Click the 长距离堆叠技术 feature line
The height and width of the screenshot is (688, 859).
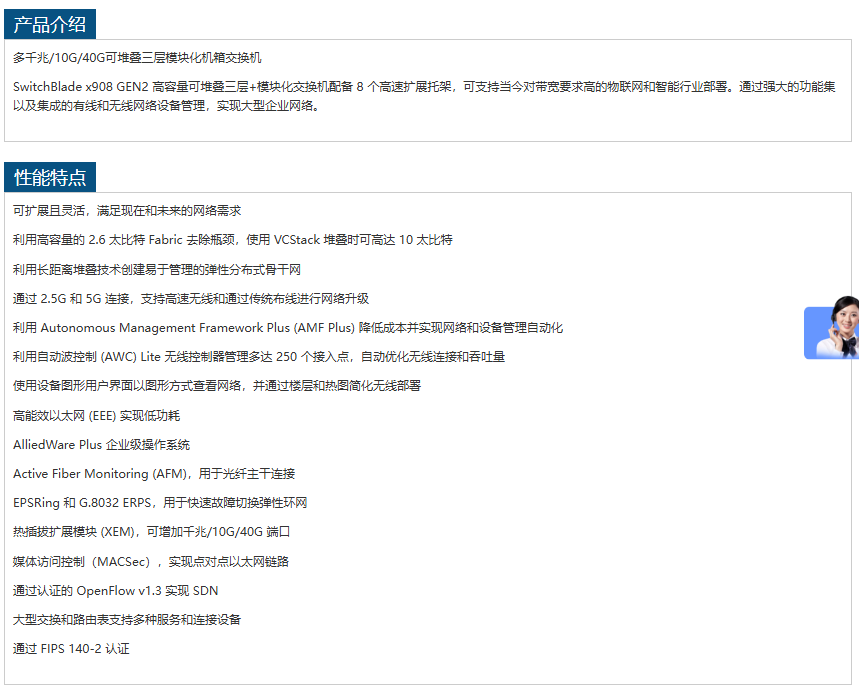[157, 270]
